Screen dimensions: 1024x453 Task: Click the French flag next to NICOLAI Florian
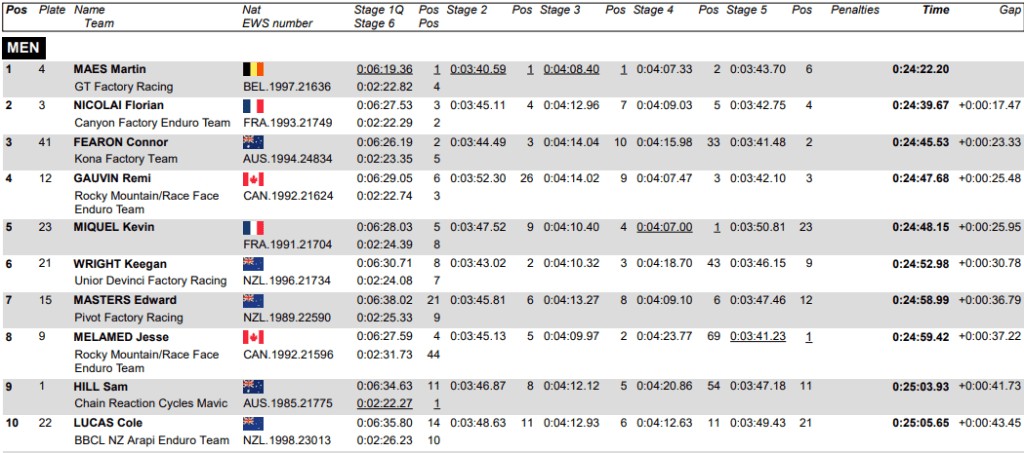(x=253, y=106)
